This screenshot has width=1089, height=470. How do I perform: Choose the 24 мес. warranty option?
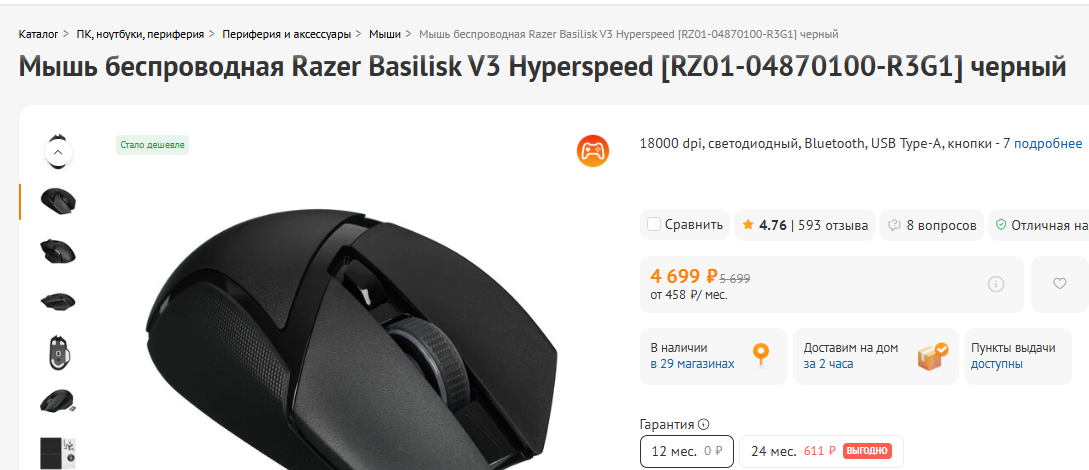(821, 451)
